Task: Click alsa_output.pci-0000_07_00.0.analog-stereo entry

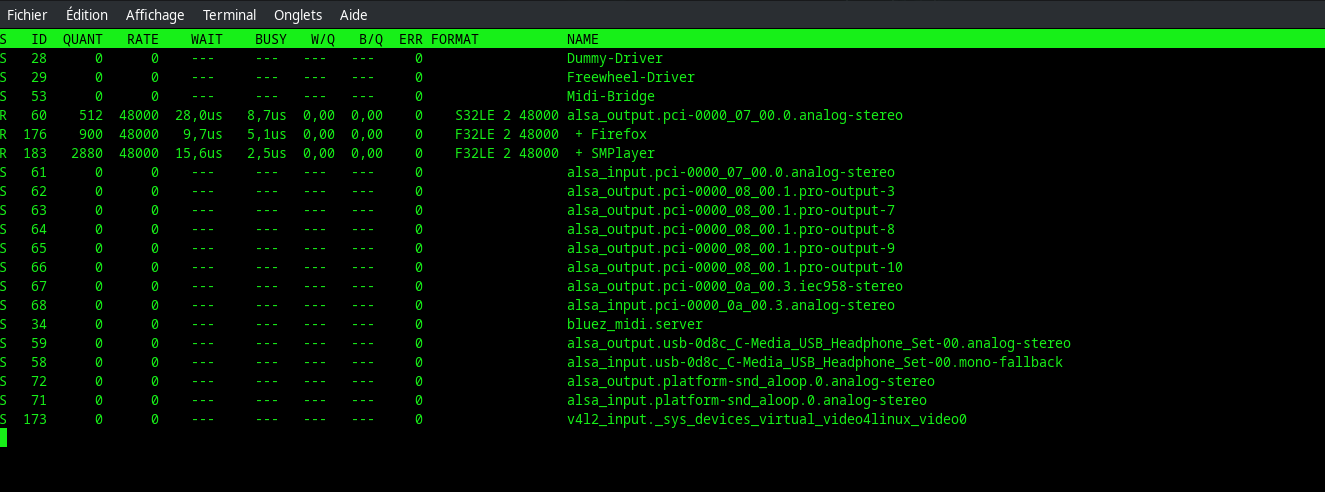Action: (x=735, y=116)
